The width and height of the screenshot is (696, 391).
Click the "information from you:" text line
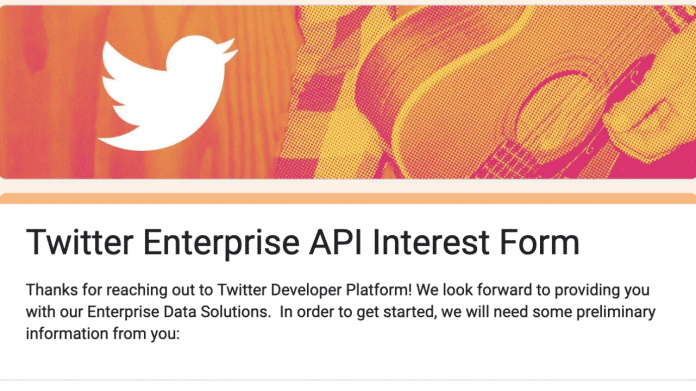pos(103,333)
